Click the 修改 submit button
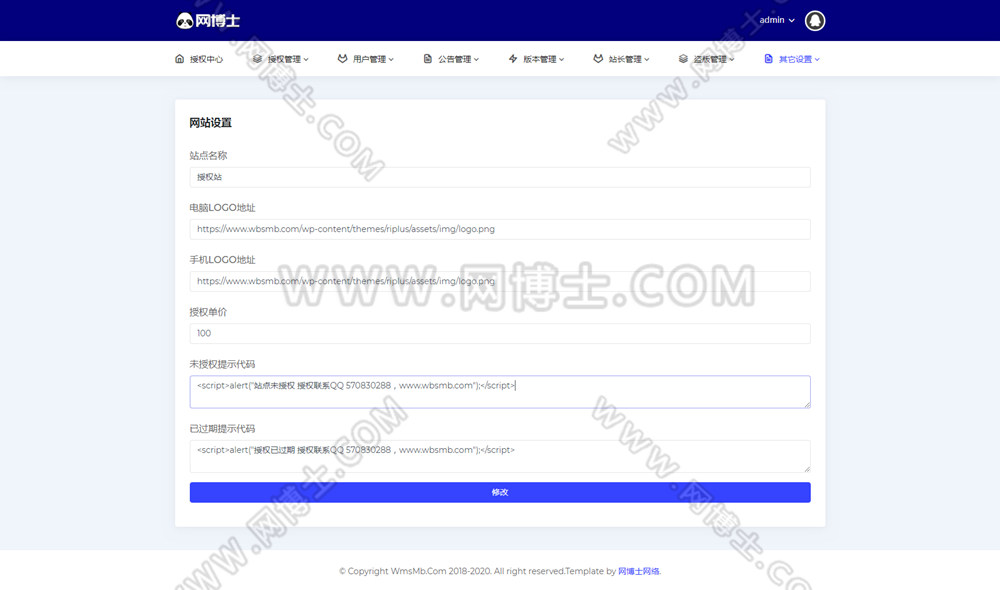 coord(500,492)
